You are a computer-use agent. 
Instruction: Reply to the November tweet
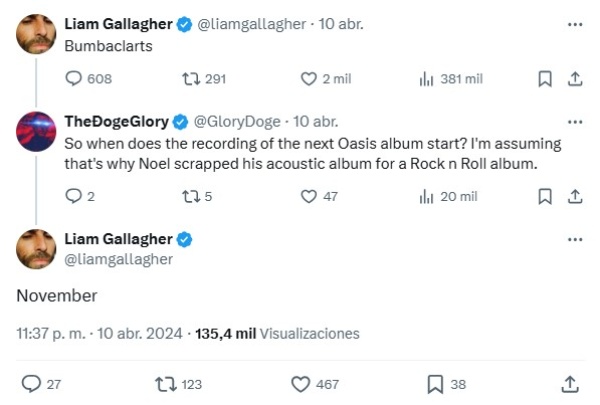tap(31, 383)
